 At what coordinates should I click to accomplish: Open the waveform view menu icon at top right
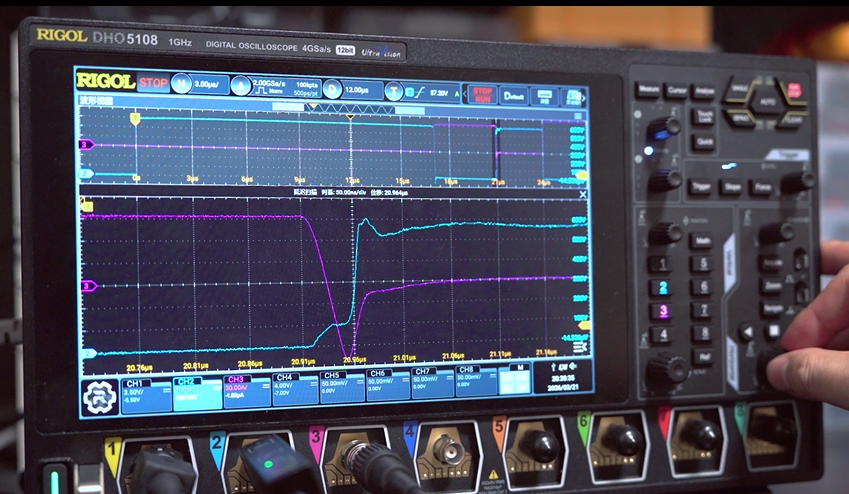tap(578, 116)
